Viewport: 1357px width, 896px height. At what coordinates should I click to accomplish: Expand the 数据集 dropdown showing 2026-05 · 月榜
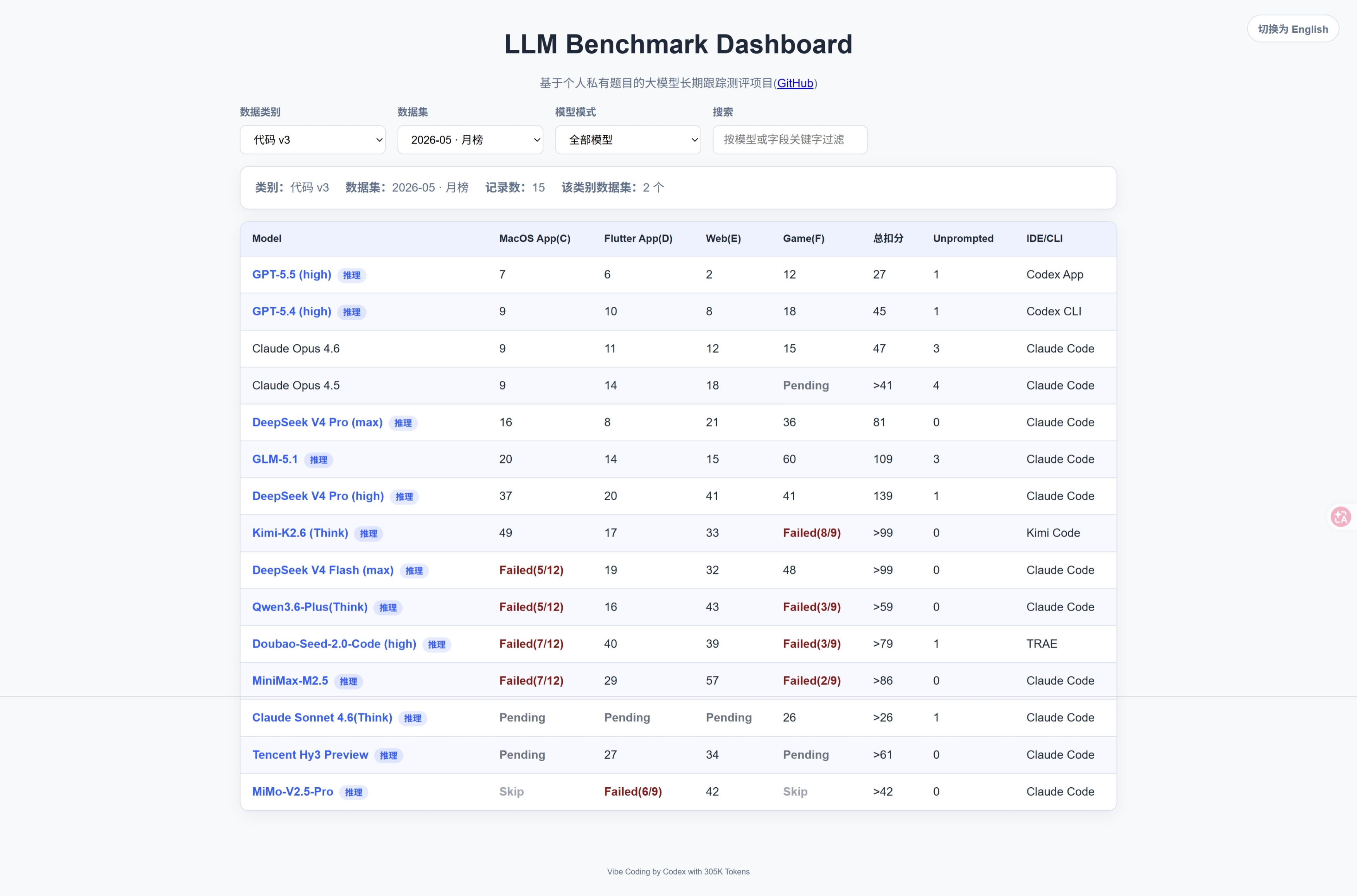[470, 139]
